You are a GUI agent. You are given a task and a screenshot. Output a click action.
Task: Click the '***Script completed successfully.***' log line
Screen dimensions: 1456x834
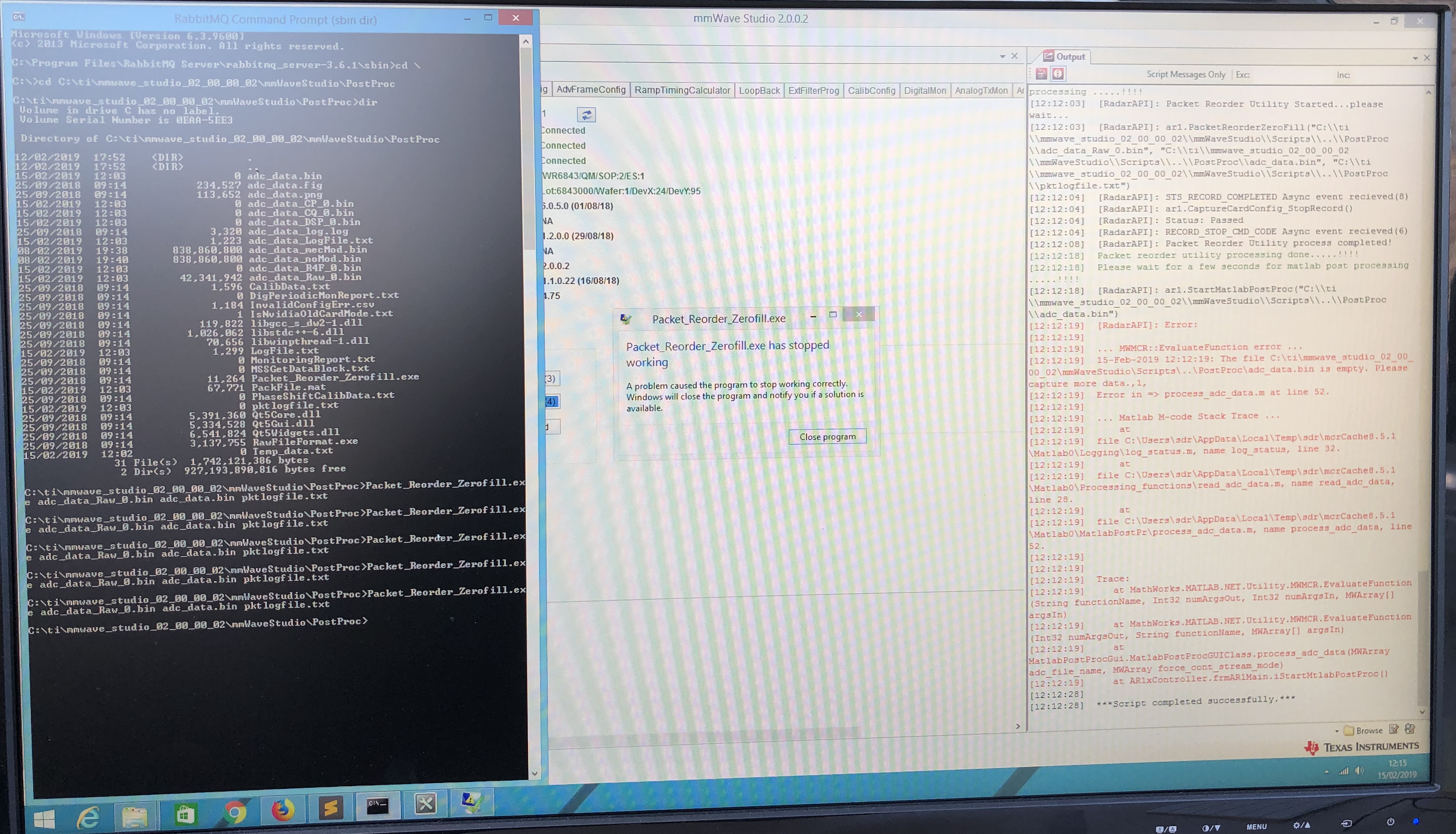1195,700
